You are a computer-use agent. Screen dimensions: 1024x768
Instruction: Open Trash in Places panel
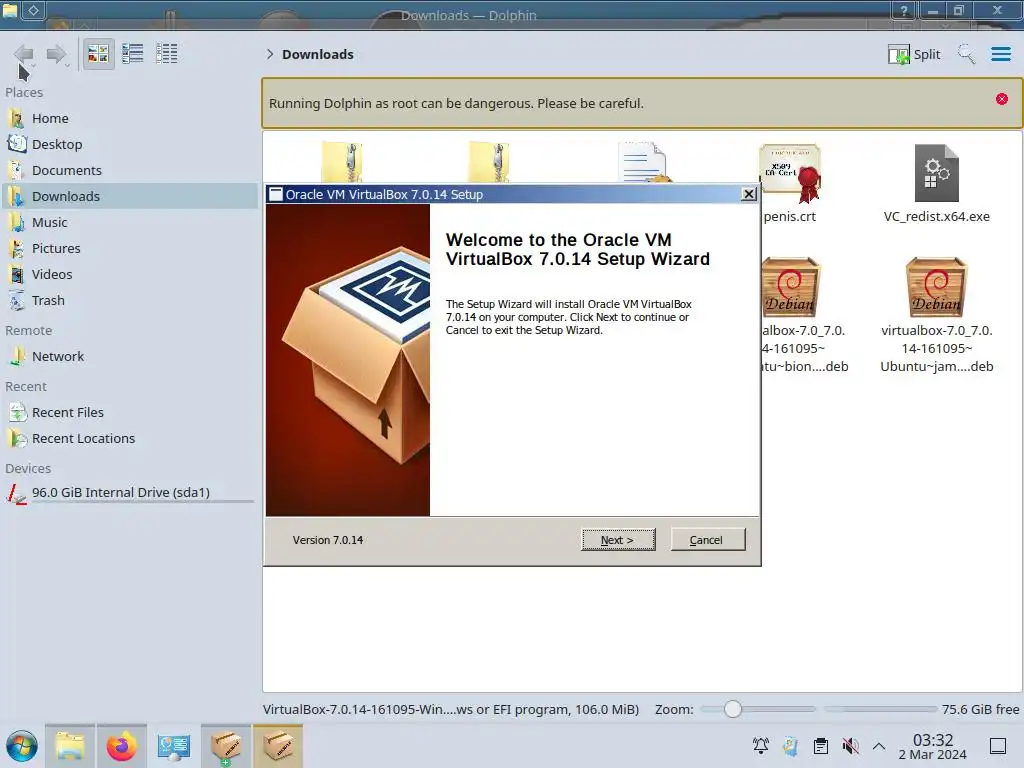coord(131,301)
